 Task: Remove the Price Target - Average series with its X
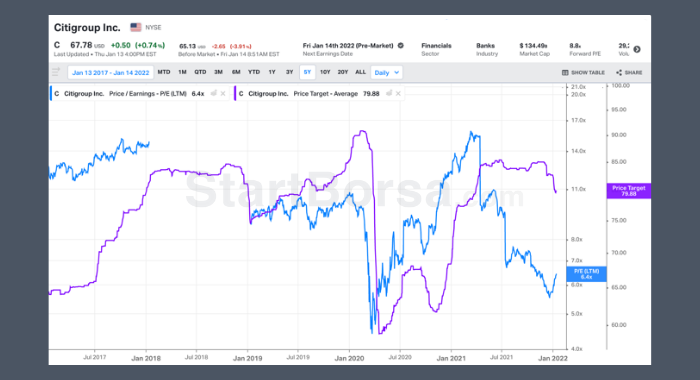(398, 93)
